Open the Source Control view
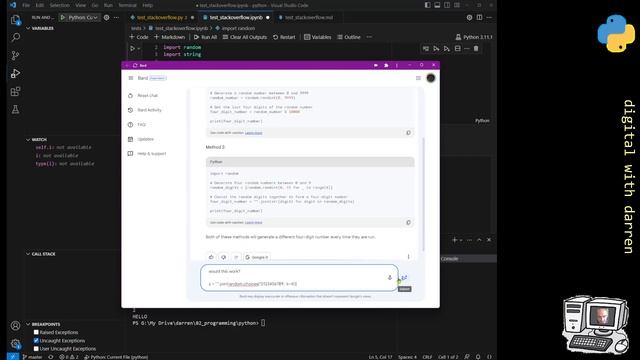 tap(15, 56)
